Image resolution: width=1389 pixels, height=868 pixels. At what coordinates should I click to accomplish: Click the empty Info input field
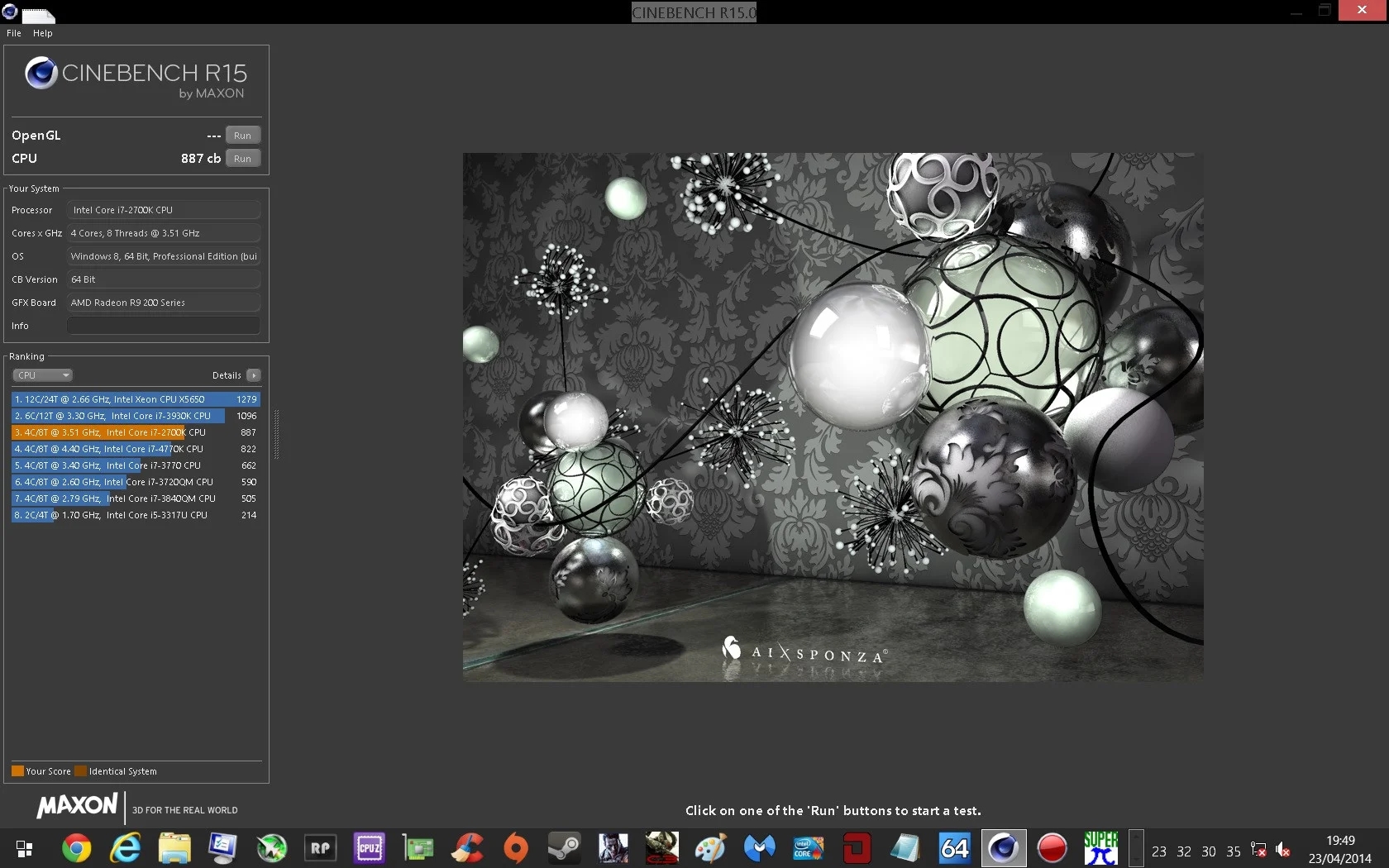(164, 326)
